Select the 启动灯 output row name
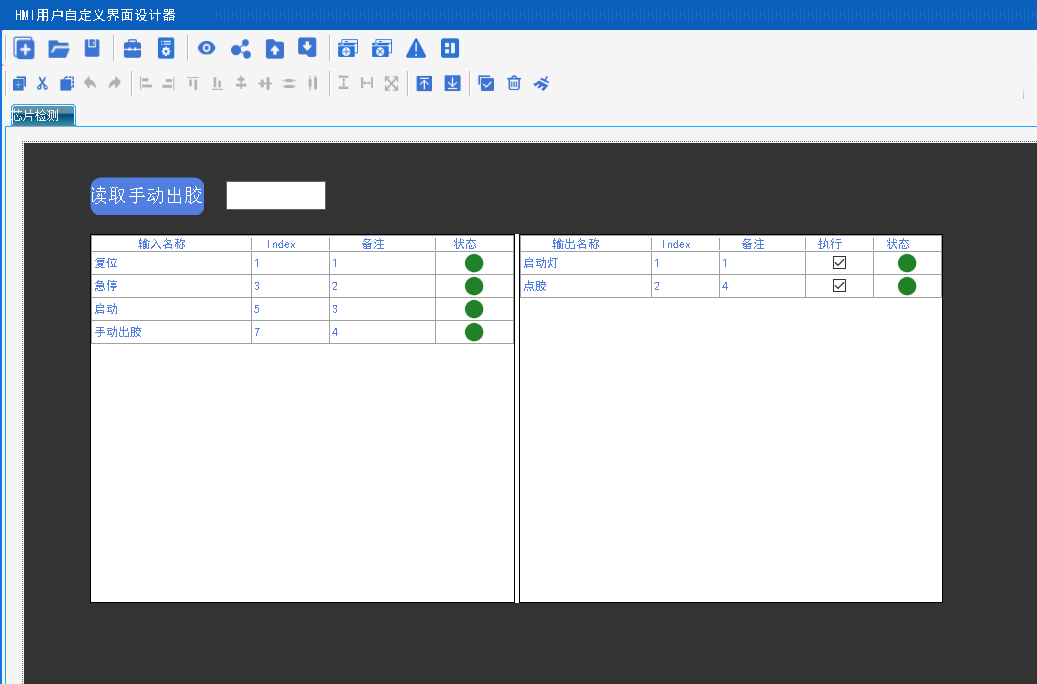 tap(540, 263)
